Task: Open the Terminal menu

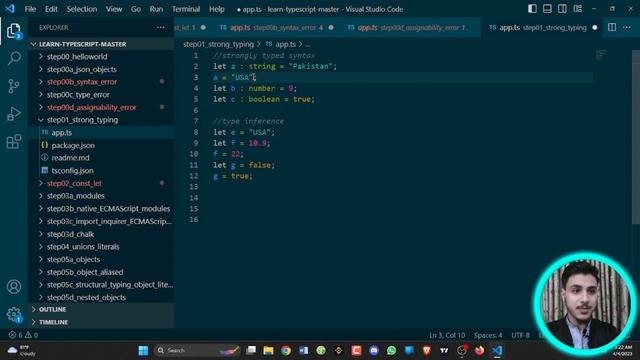Action: (186, 9)
